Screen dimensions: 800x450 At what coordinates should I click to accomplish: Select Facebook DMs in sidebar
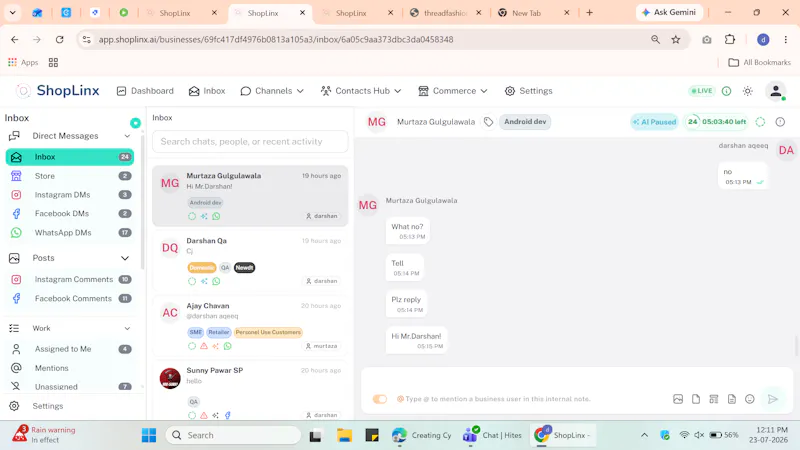tap(70, 214)
